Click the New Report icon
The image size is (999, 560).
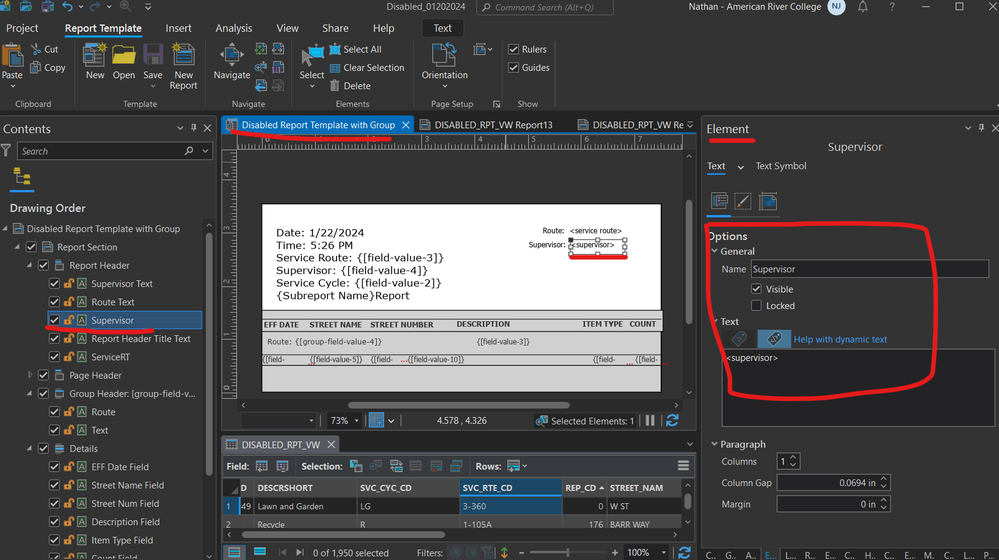pyautogui.click(x=183, y=55)
